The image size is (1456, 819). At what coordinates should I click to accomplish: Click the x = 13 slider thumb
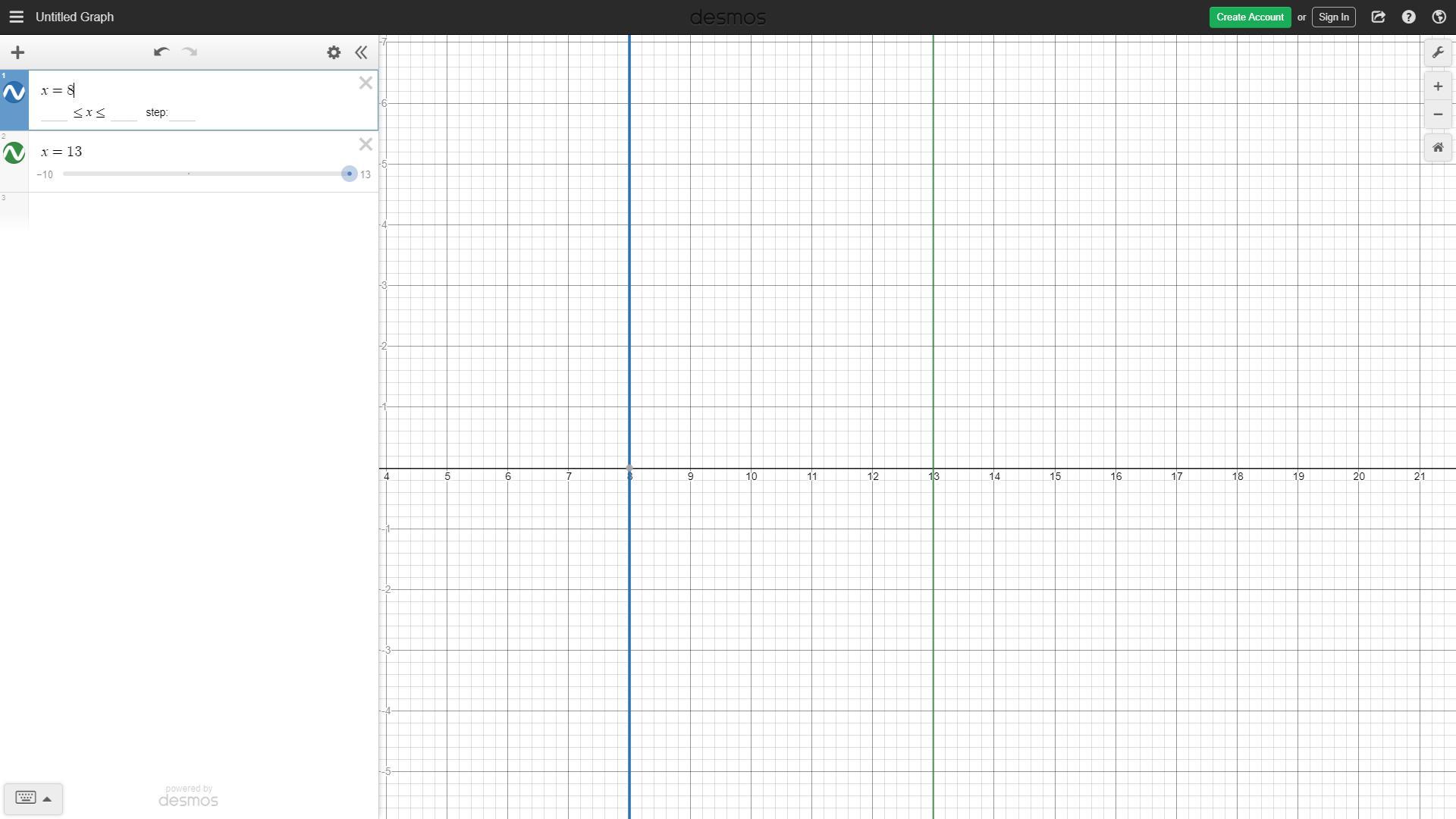coord(349,174)
